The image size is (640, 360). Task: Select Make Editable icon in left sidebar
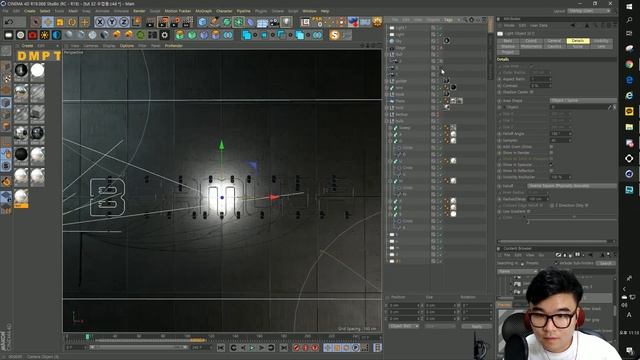[6, 51]
